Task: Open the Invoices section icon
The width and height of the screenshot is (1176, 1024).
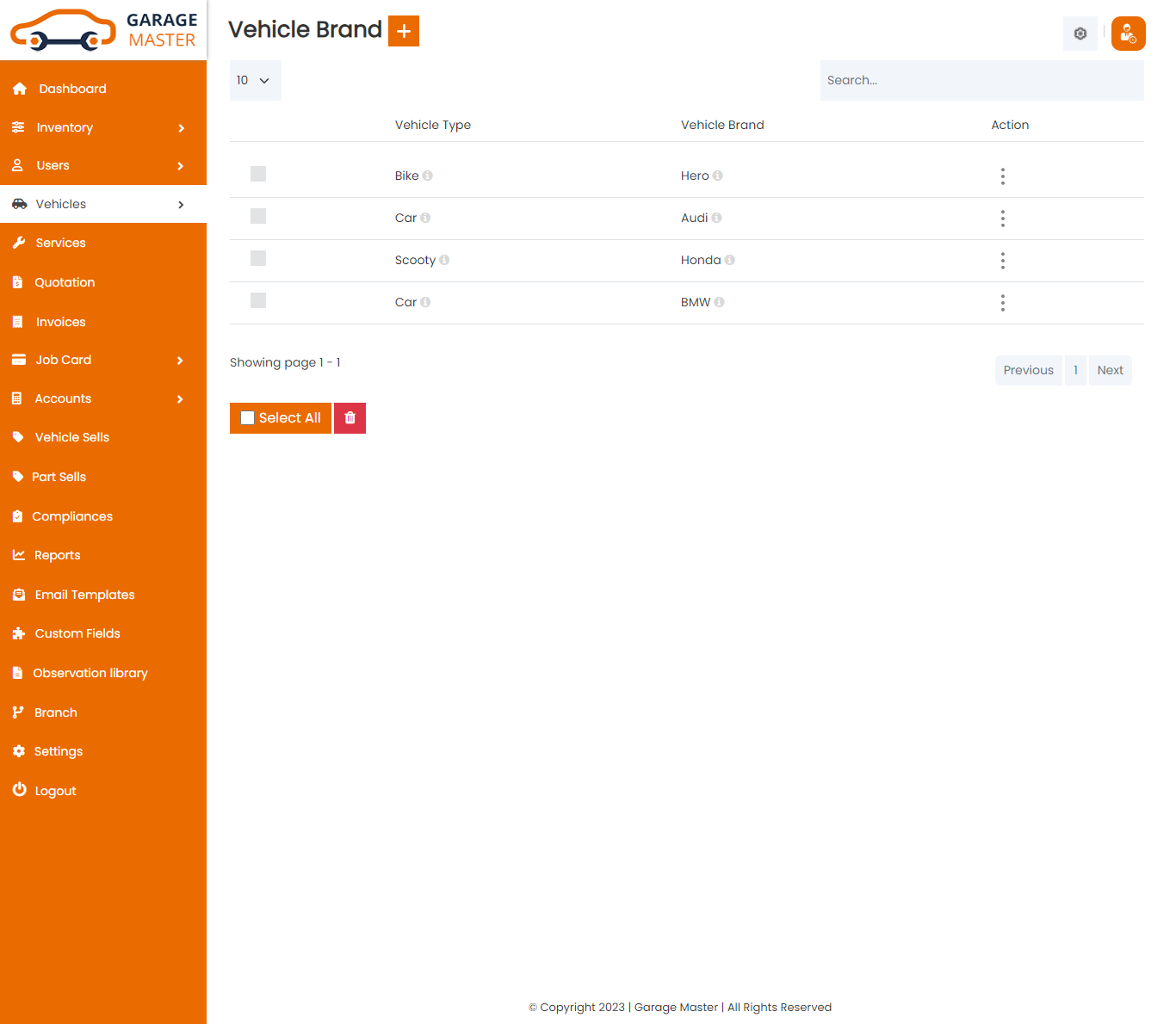Action: 19,321
